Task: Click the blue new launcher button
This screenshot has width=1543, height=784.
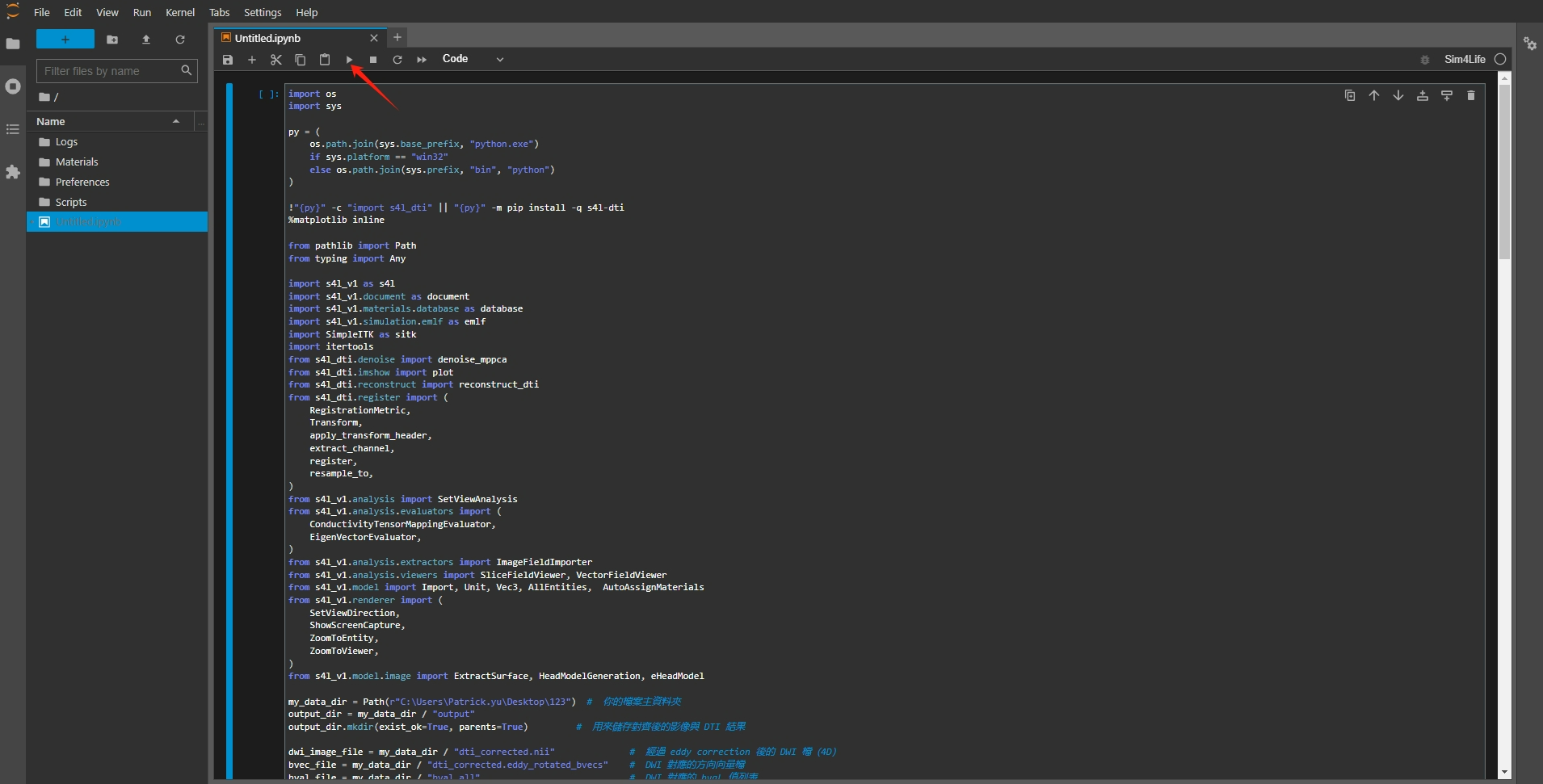Action: 65,40
